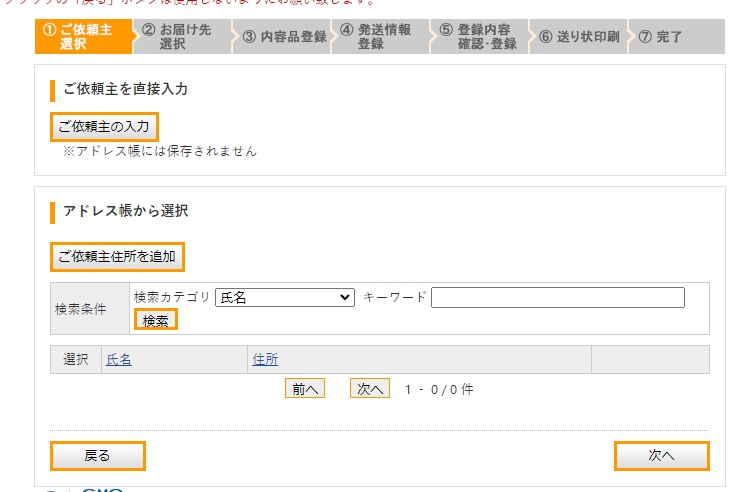This screenshot has height=492, width=754.
Task: Click ご依頼主住所を追加 button
Action: [117, 257]
